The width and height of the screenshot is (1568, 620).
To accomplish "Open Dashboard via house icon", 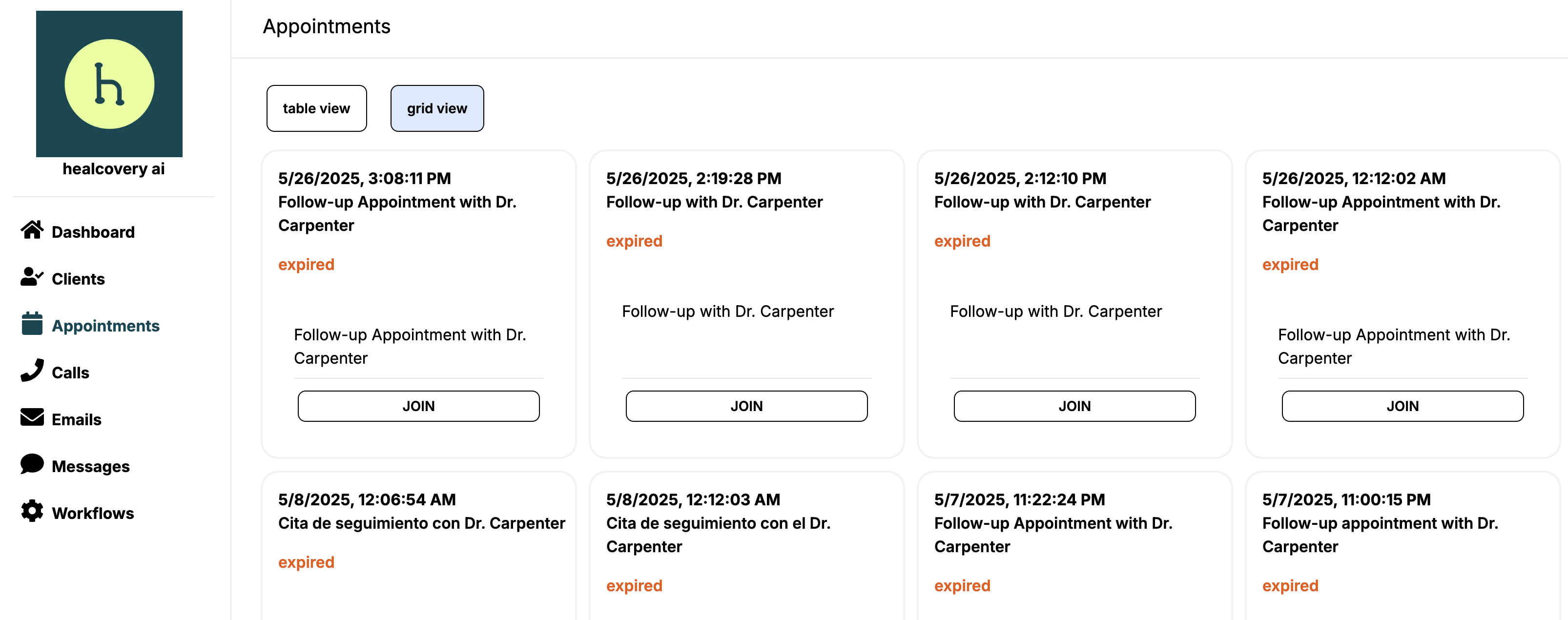I will point(32,230).
